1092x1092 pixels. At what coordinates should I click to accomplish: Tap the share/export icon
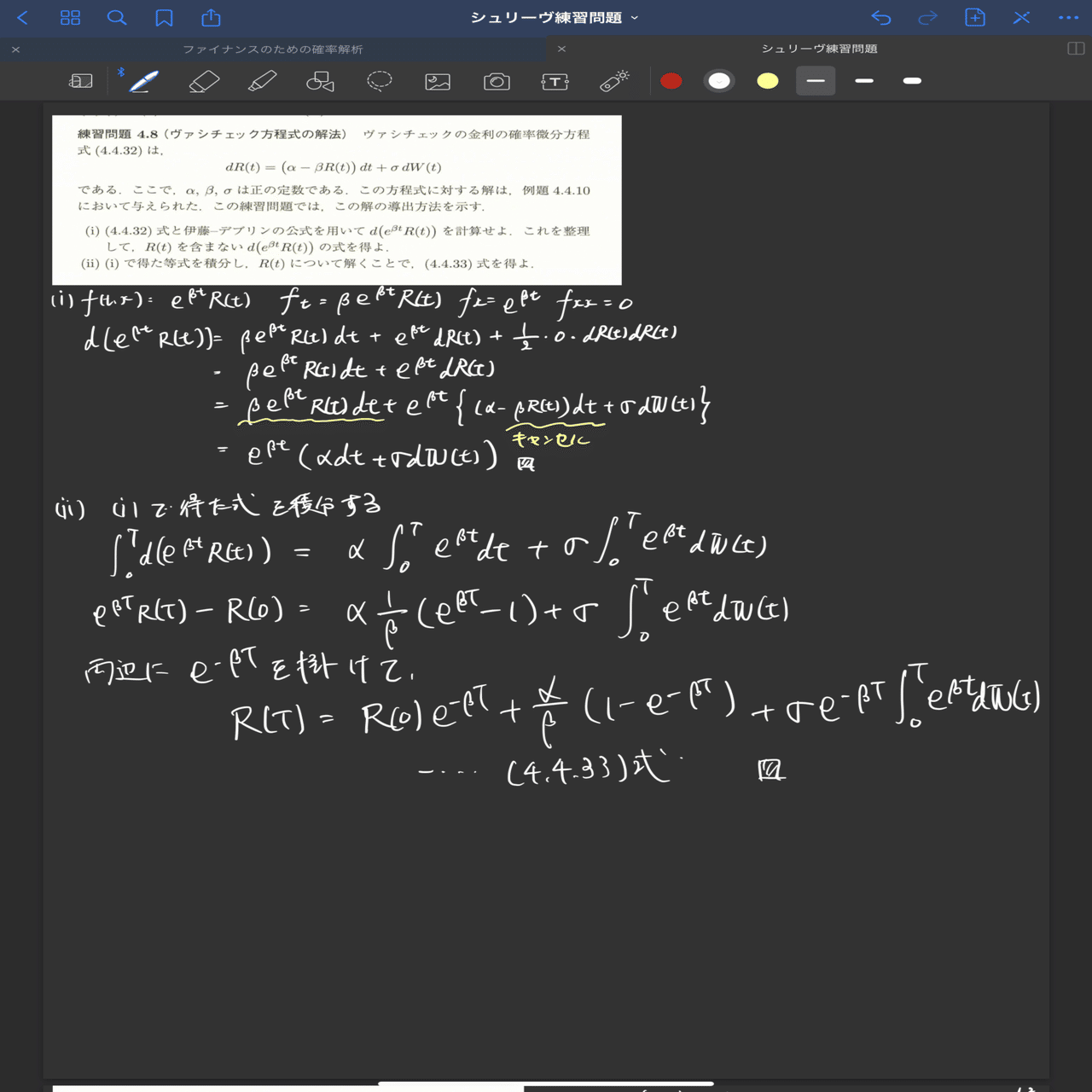tap(211, 17)
